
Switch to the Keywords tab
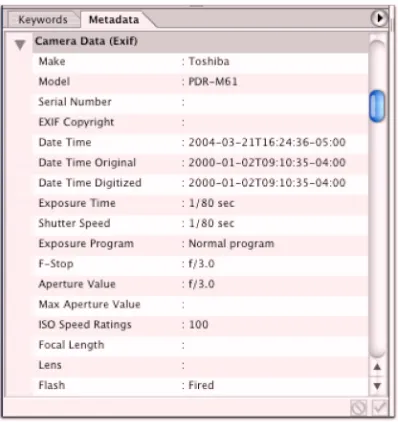click(43, 19)
